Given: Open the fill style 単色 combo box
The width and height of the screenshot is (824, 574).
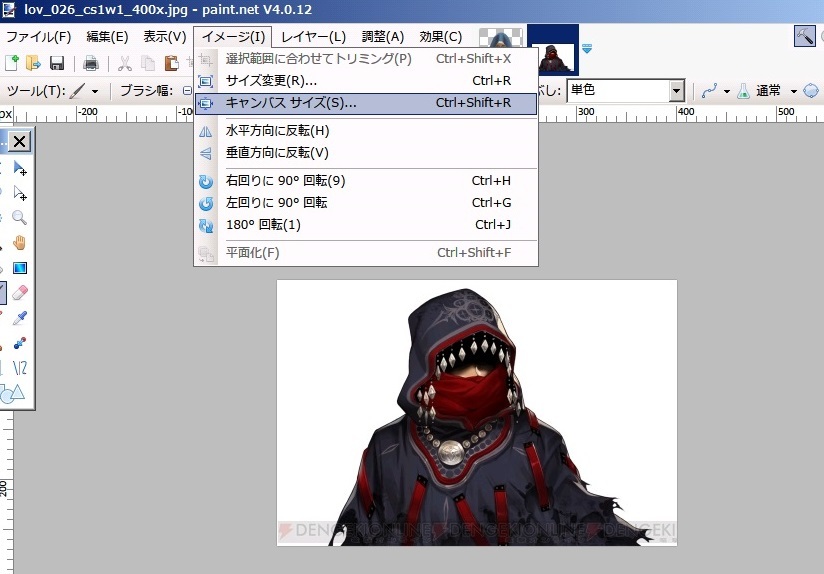Looking at the screenshot, I should coord(625,90).
